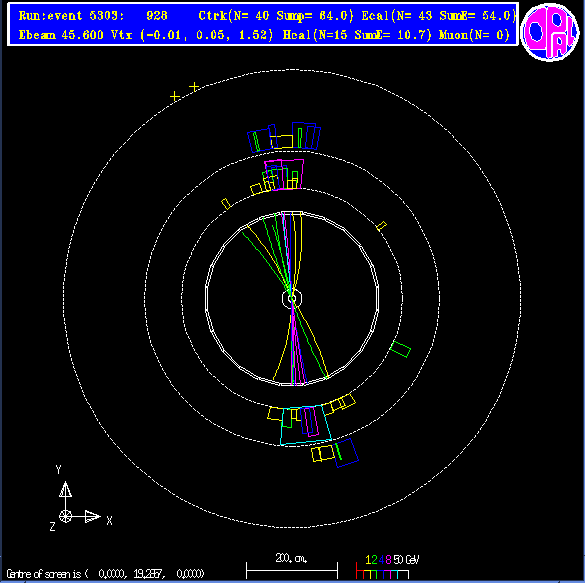
Task: Click the small yellow cluster at upper right
Action: coord(382,226)
